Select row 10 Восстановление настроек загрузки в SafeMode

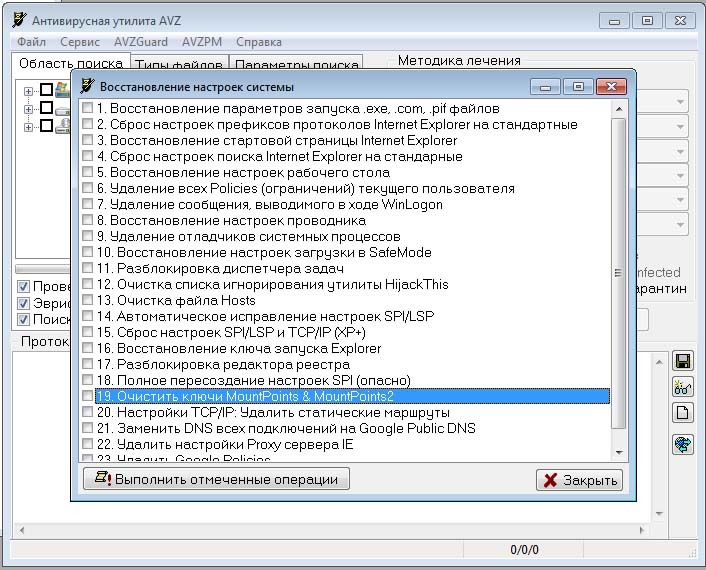pos(264,252)
